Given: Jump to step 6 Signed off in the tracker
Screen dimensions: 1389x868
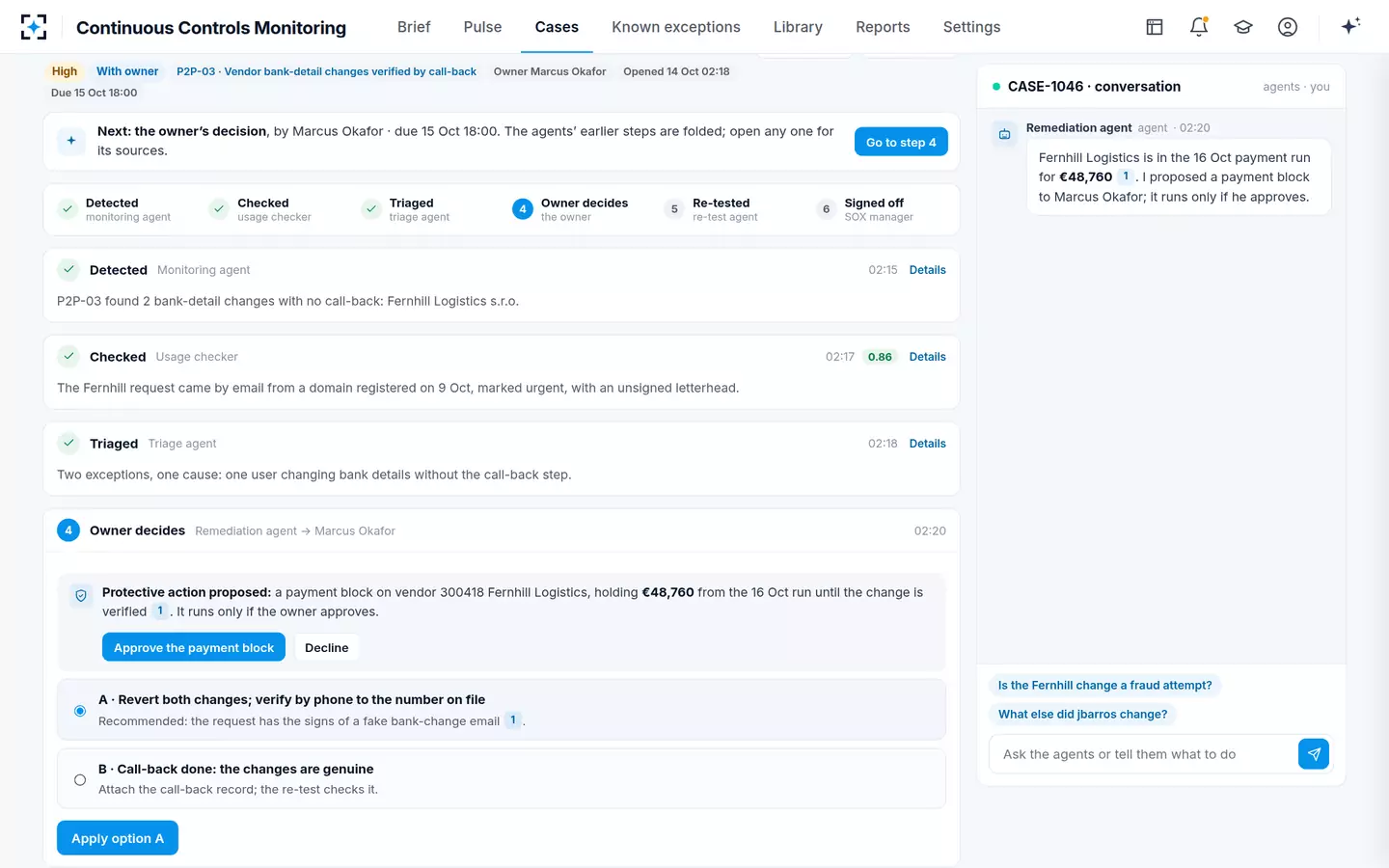Looking at the screenshot, I should 864,209.
